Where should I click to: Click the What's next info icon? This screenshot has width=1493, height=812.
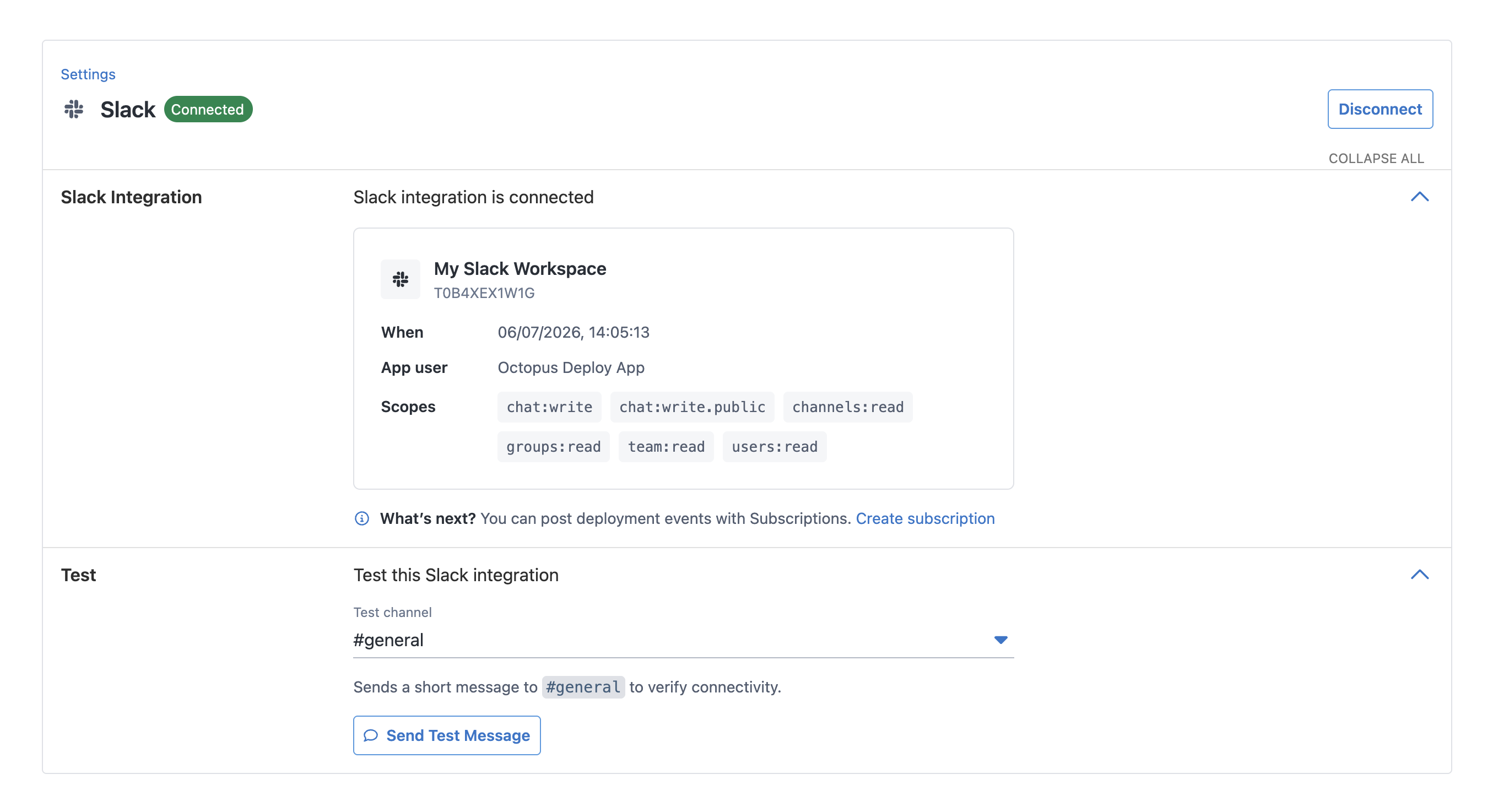click(361, 518)
